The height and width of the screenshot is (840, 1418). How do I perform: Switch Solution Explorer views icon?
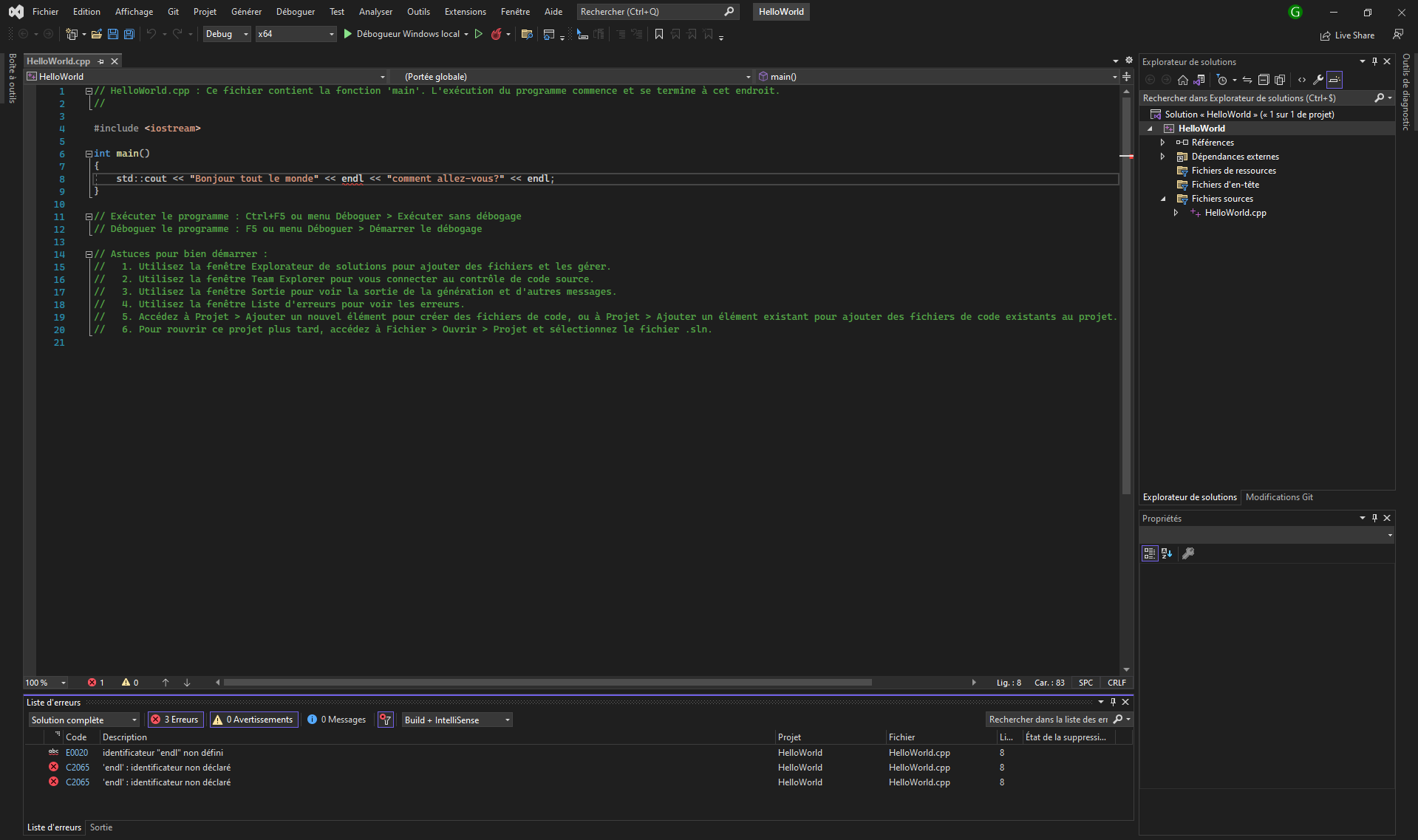(x=1199, y=80)
